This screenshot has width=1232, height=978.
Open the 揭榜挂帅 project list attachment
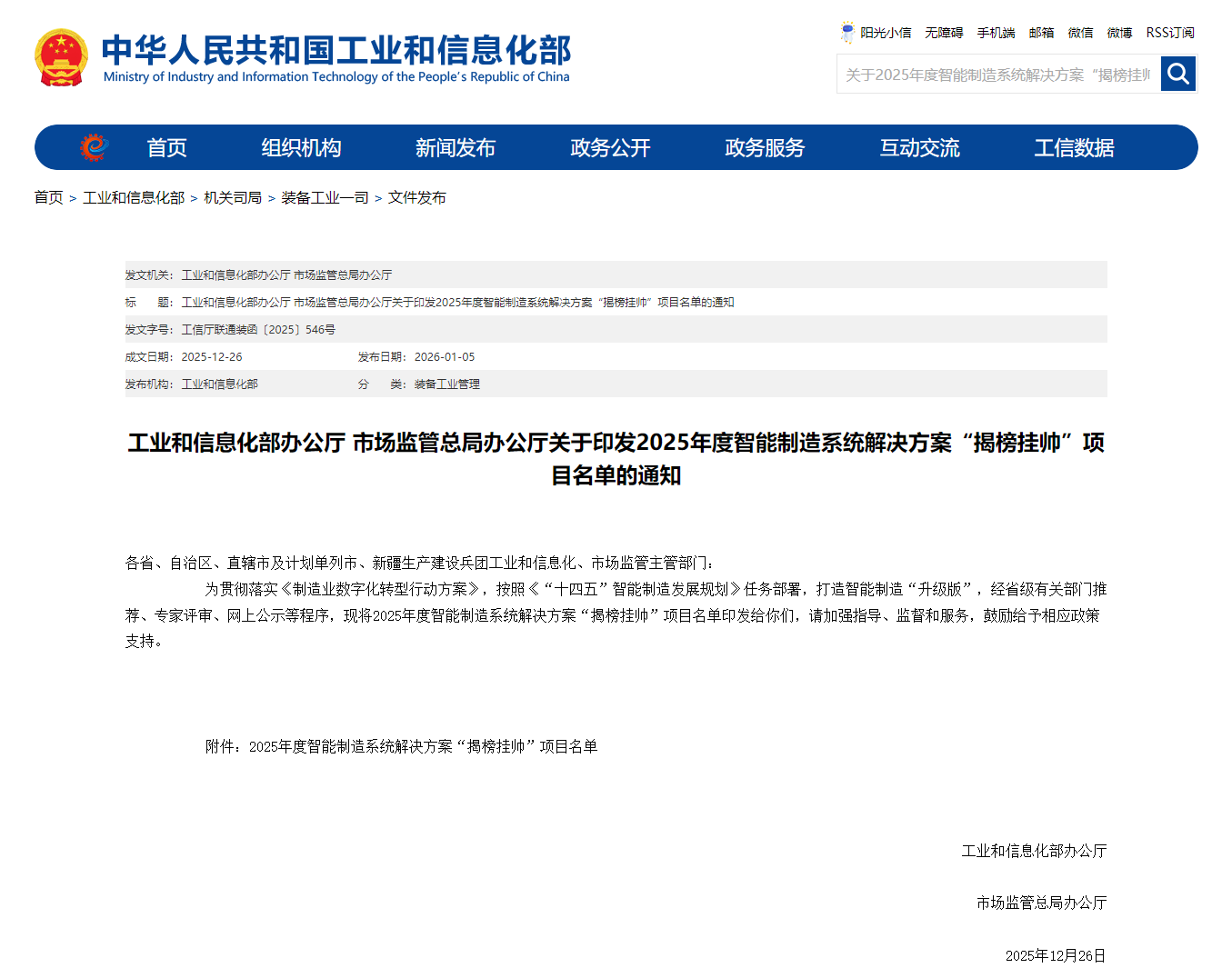coord(423,746)
